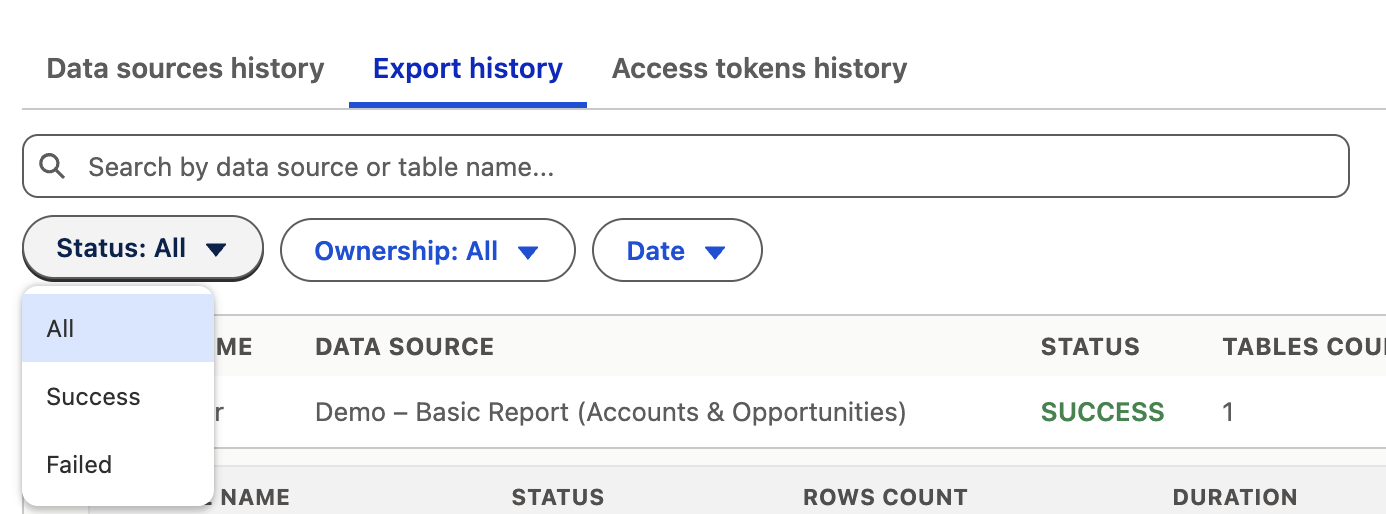
Task: Expand the Ownership: All filter
Action: coord(427,251)
